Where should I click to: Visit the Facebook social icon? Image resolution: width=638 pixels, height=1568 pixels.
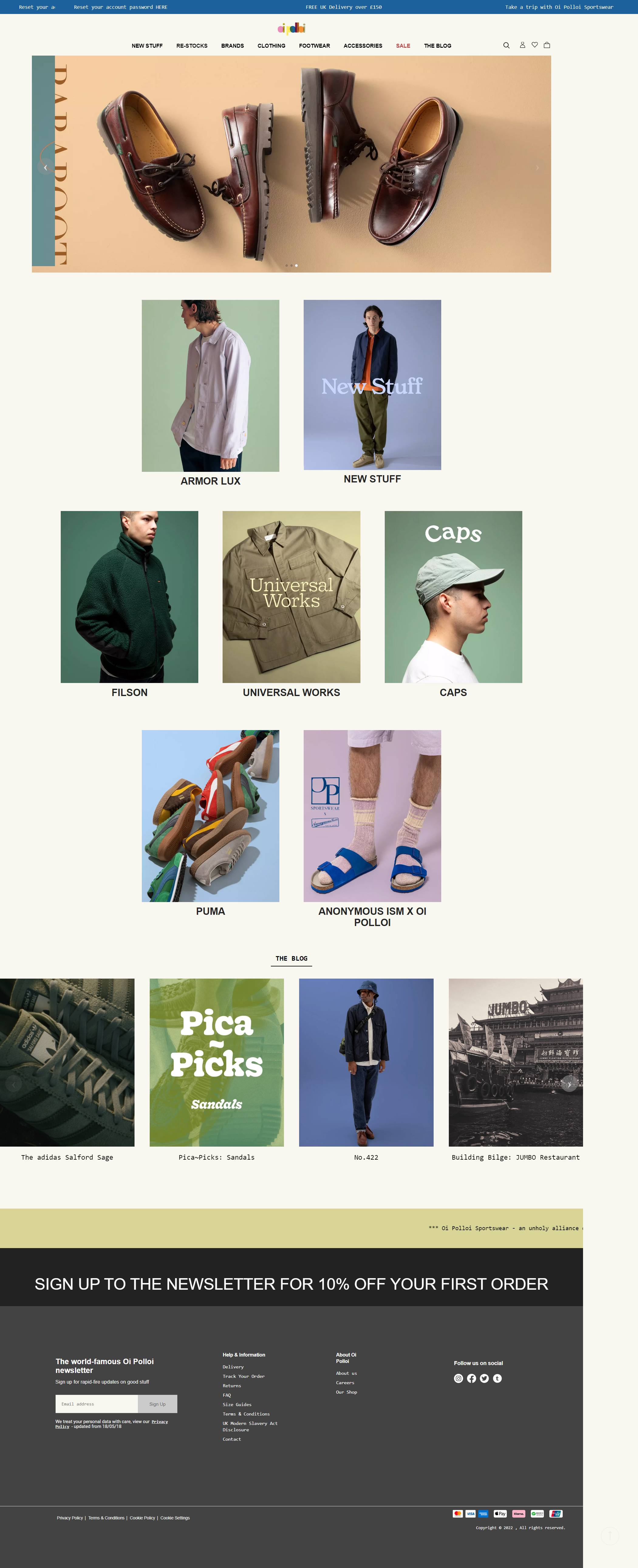tap(471, 1378)
